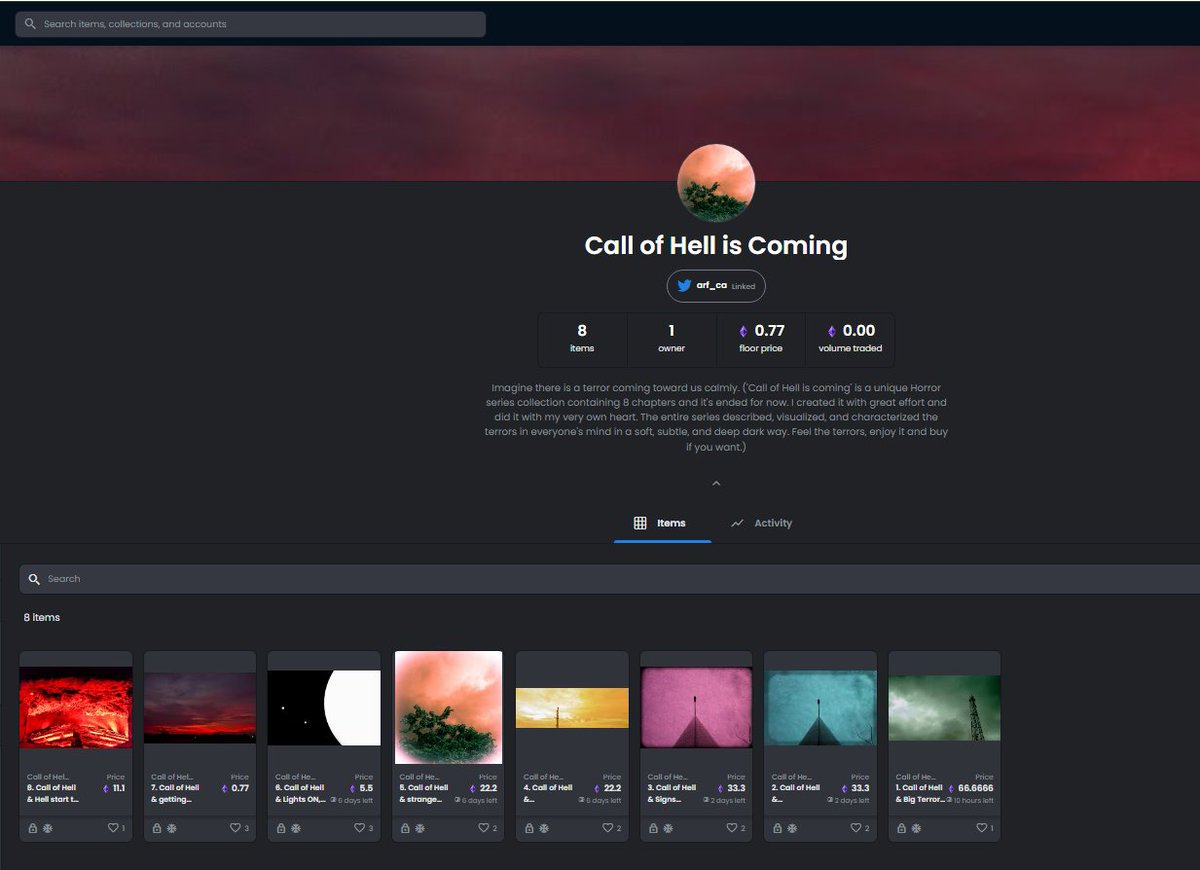Open the yellow sky thumbnail of item 4

click(572, 708)
